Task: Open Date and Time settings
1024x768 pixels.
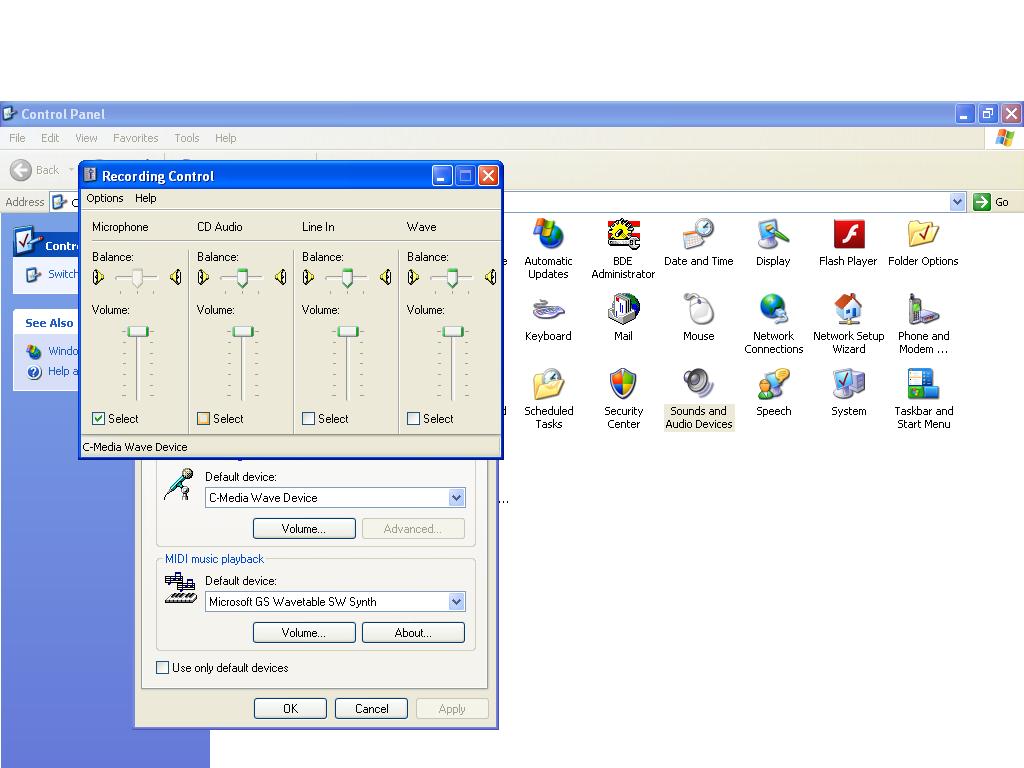Action: click(698, 242)
